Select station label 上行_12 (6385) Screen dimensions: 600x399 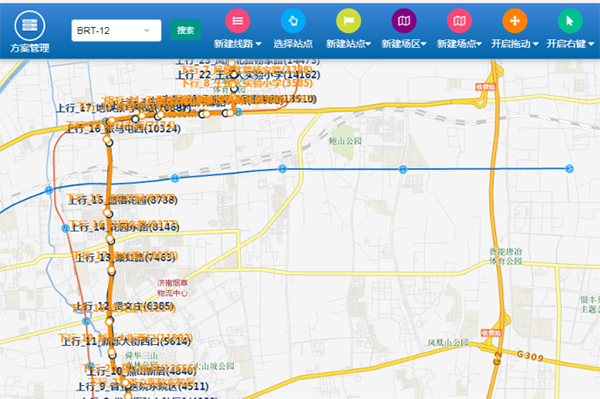coord(124,306)
